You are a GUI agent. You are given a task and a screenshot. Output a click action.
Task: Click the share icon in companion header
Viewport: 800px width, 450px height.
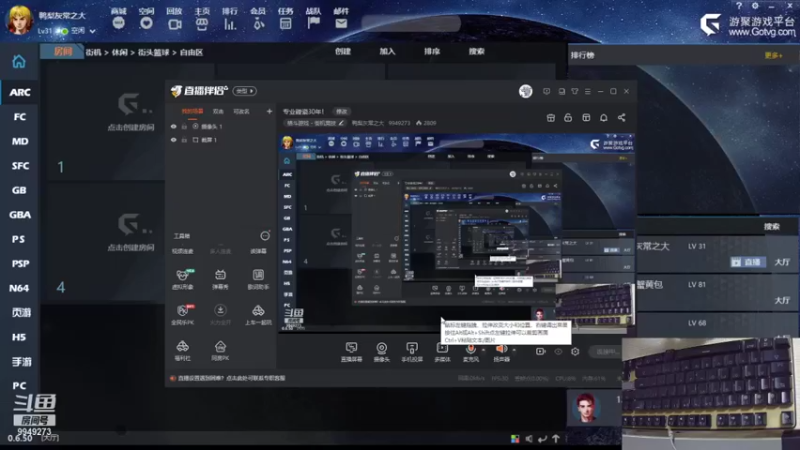(x=621, y=118)
